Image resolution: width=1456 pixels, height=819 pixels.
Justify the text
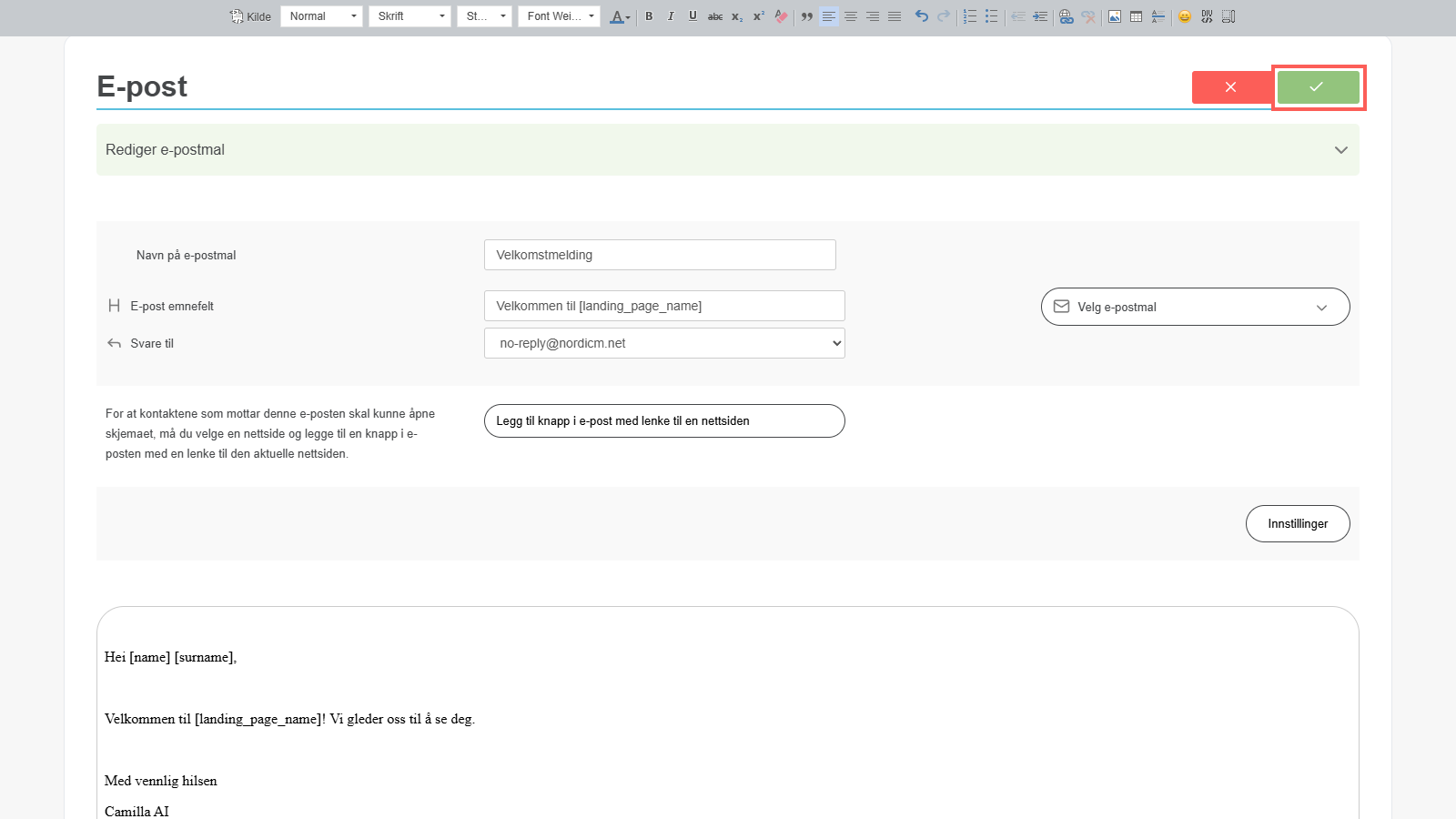point(895,16)
